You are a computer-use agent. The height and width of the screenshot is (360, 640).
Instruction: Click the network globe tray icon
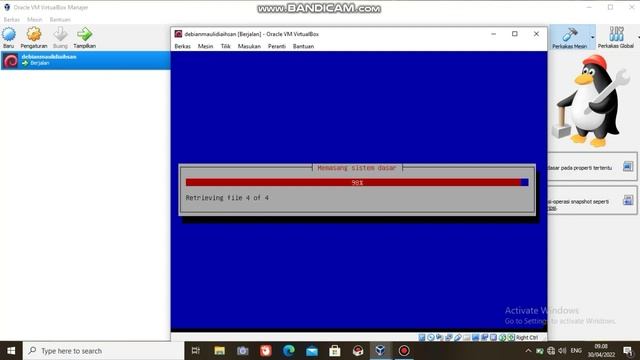551,351
